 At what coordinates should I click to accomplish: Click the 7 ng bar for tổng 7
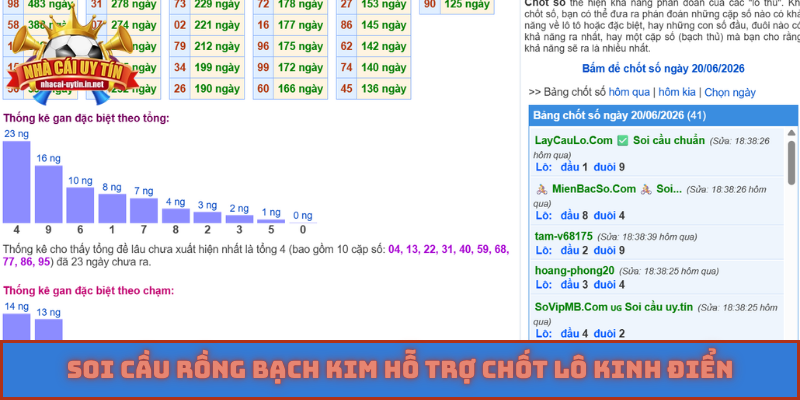coord(143,210)
